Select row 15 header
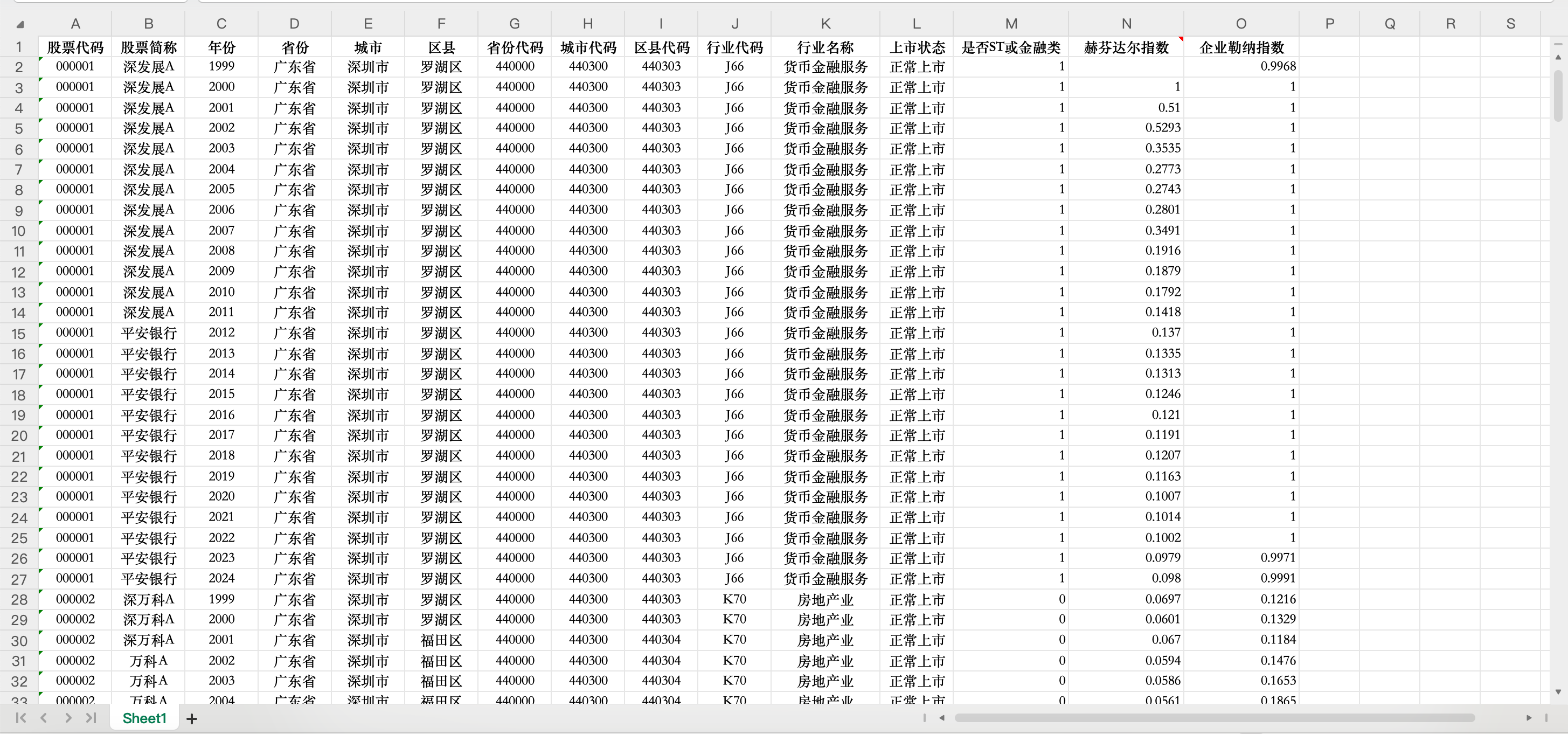The height and width of the screenshot is (734, 1568). coord(19,334)
